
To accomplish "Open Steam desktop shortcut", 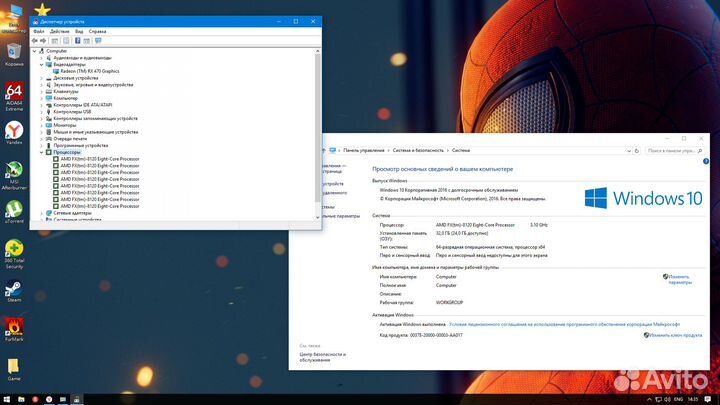I will click(14, 291).
